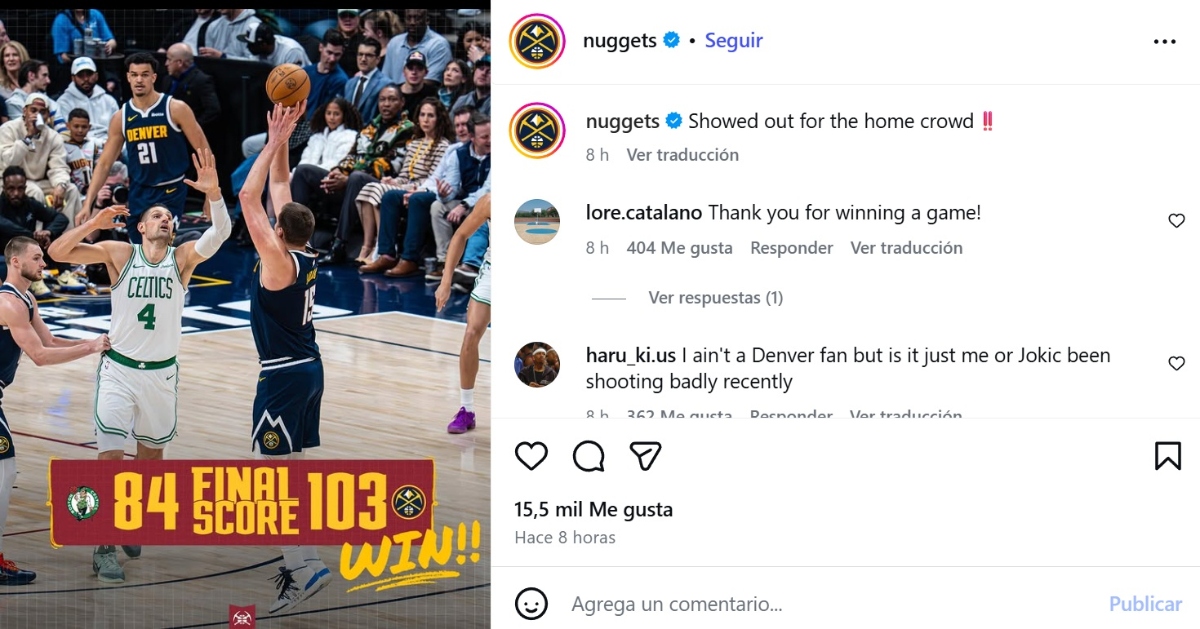
Task: Like lore.catalano's comment
Action: (x=1177, y=221)
